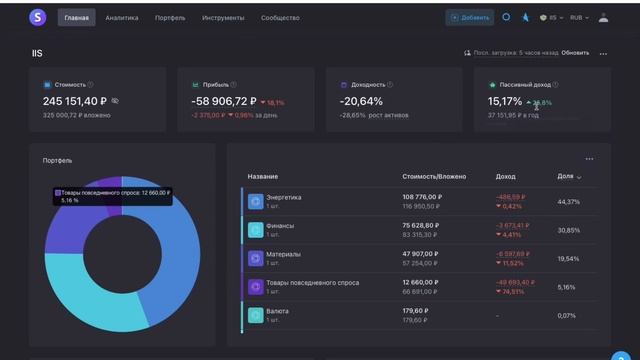Switch to the Портфель section
The height and width of the screenshot is (360, 640).
[x=170, y=18]
